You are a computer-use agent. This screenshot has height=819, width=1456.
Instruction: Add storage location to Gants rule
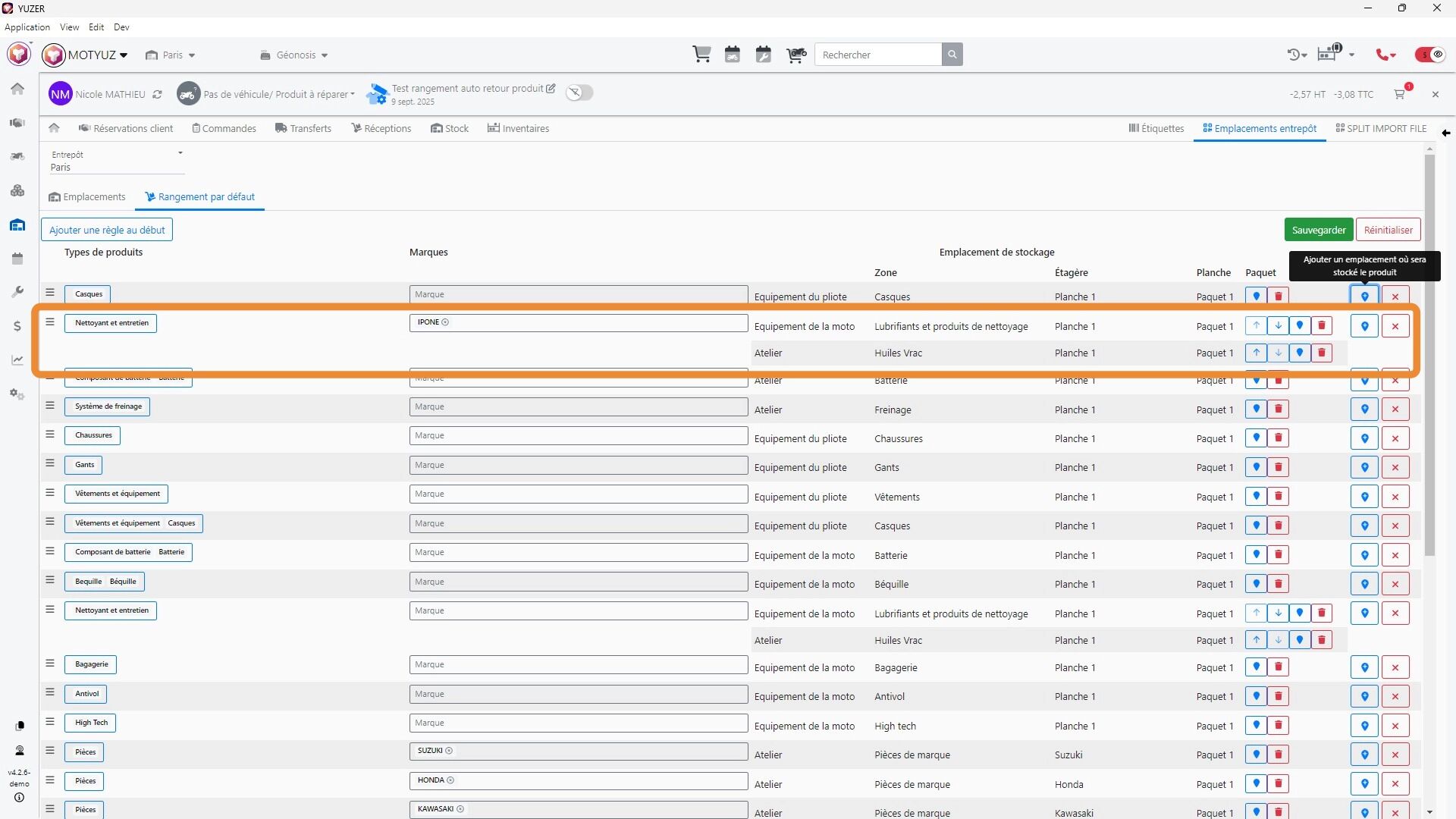[x=1364, y=468]
